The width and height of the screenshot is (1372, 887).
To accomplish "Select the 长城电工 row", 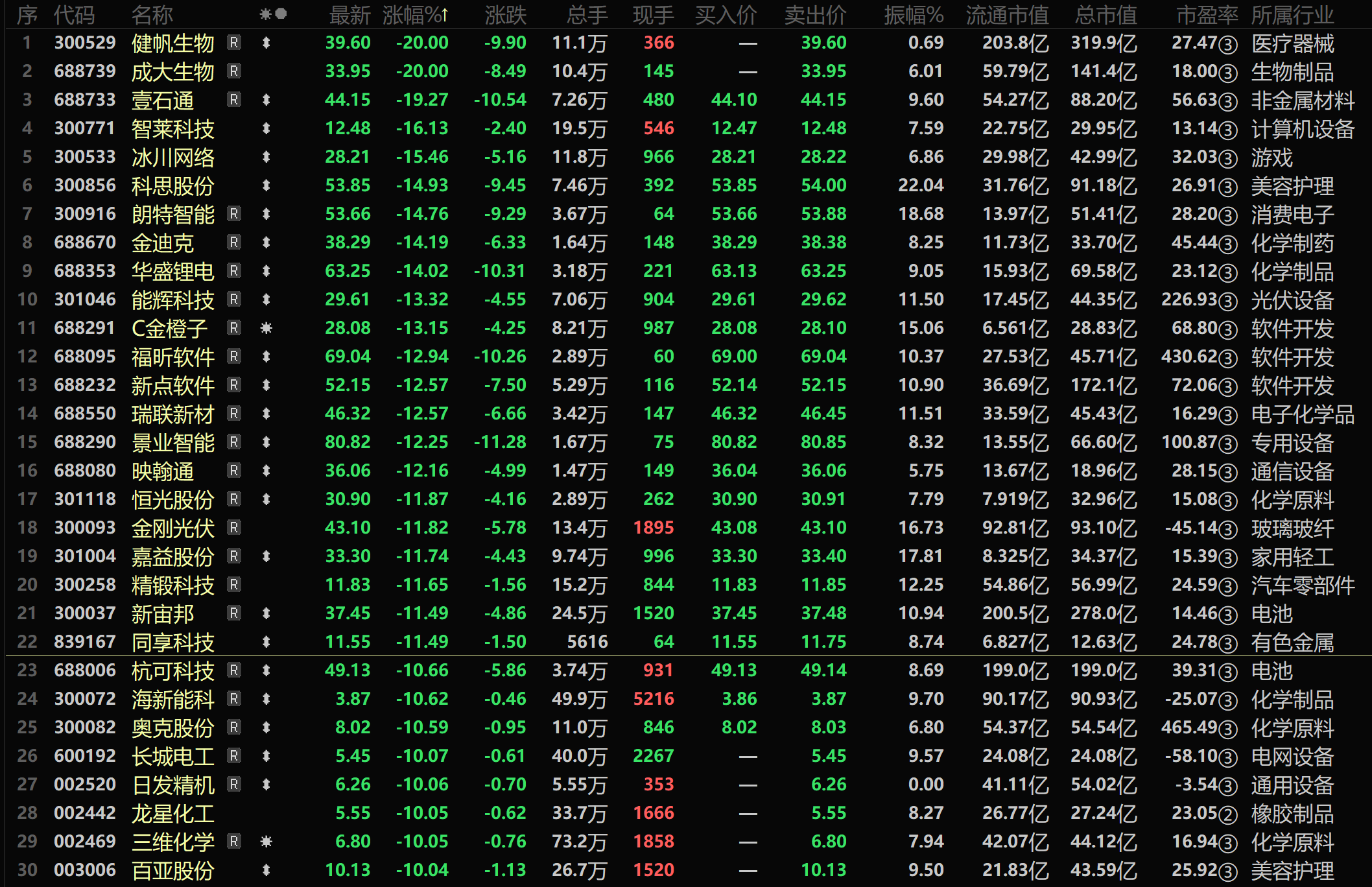I will tap(172, 756).
